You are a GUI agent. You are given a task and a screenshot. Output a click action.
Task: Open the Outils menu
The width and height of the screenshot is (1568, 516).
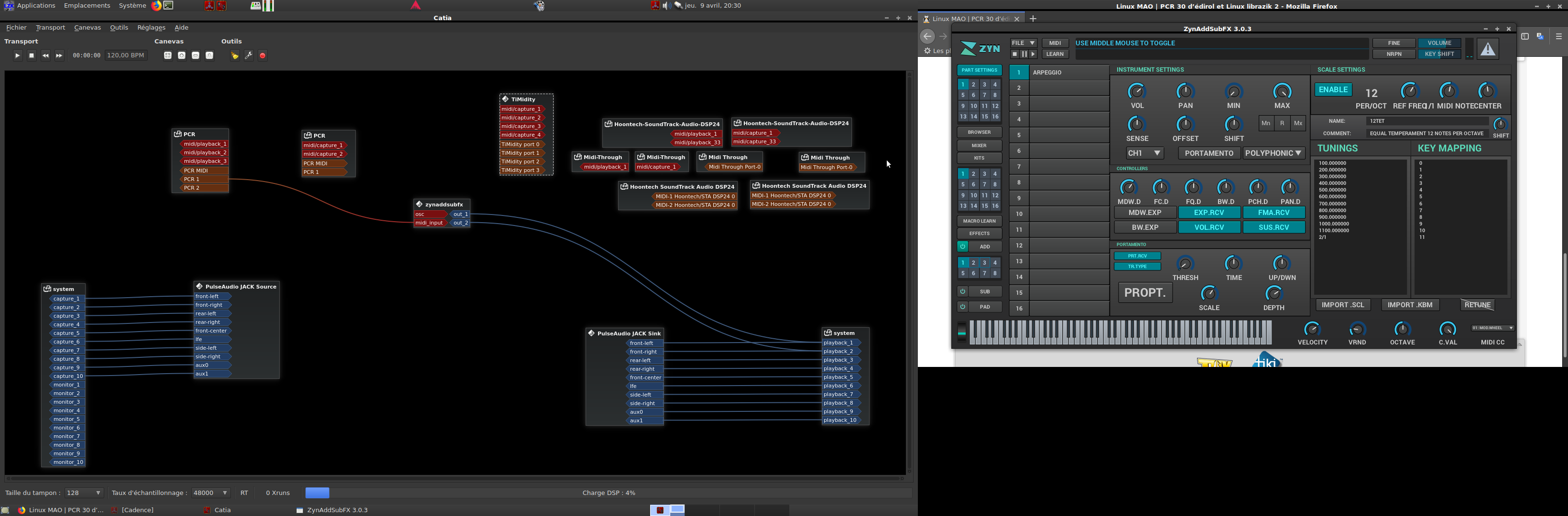point(119,27)
